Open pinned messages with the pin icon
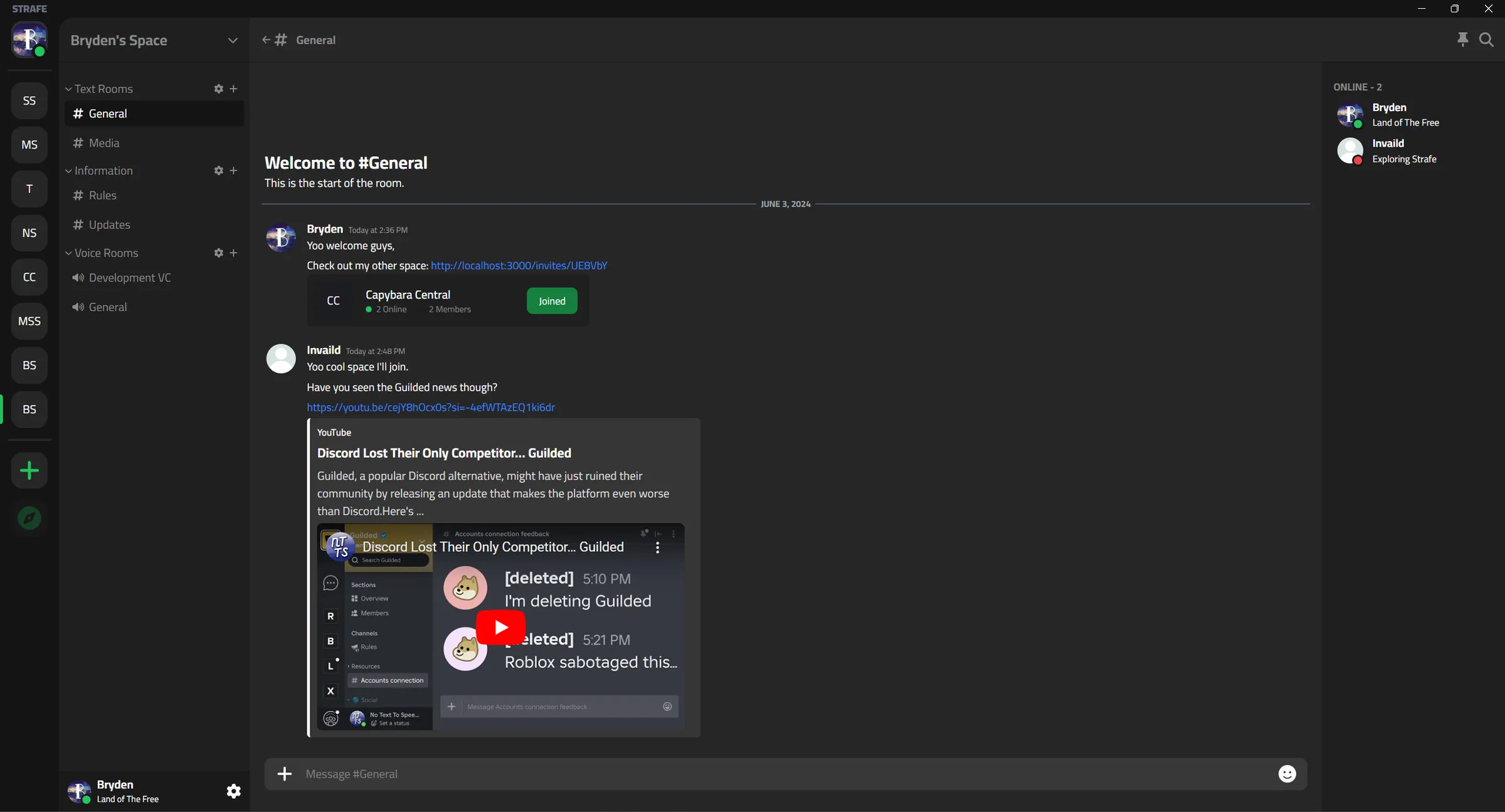Screen dimensions: 1505x812 [1462, 40]
